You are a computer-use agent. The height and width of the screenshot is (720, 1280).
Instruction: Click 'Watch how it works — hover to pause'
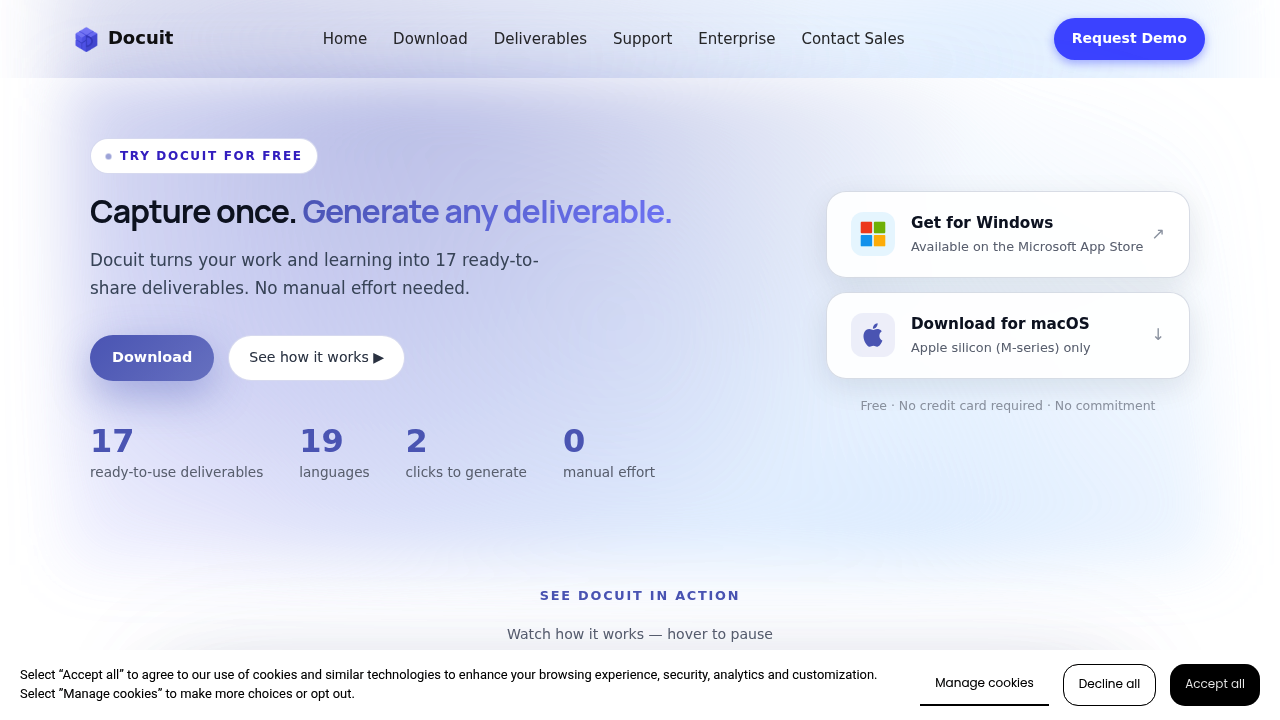[x=640, y=634]
